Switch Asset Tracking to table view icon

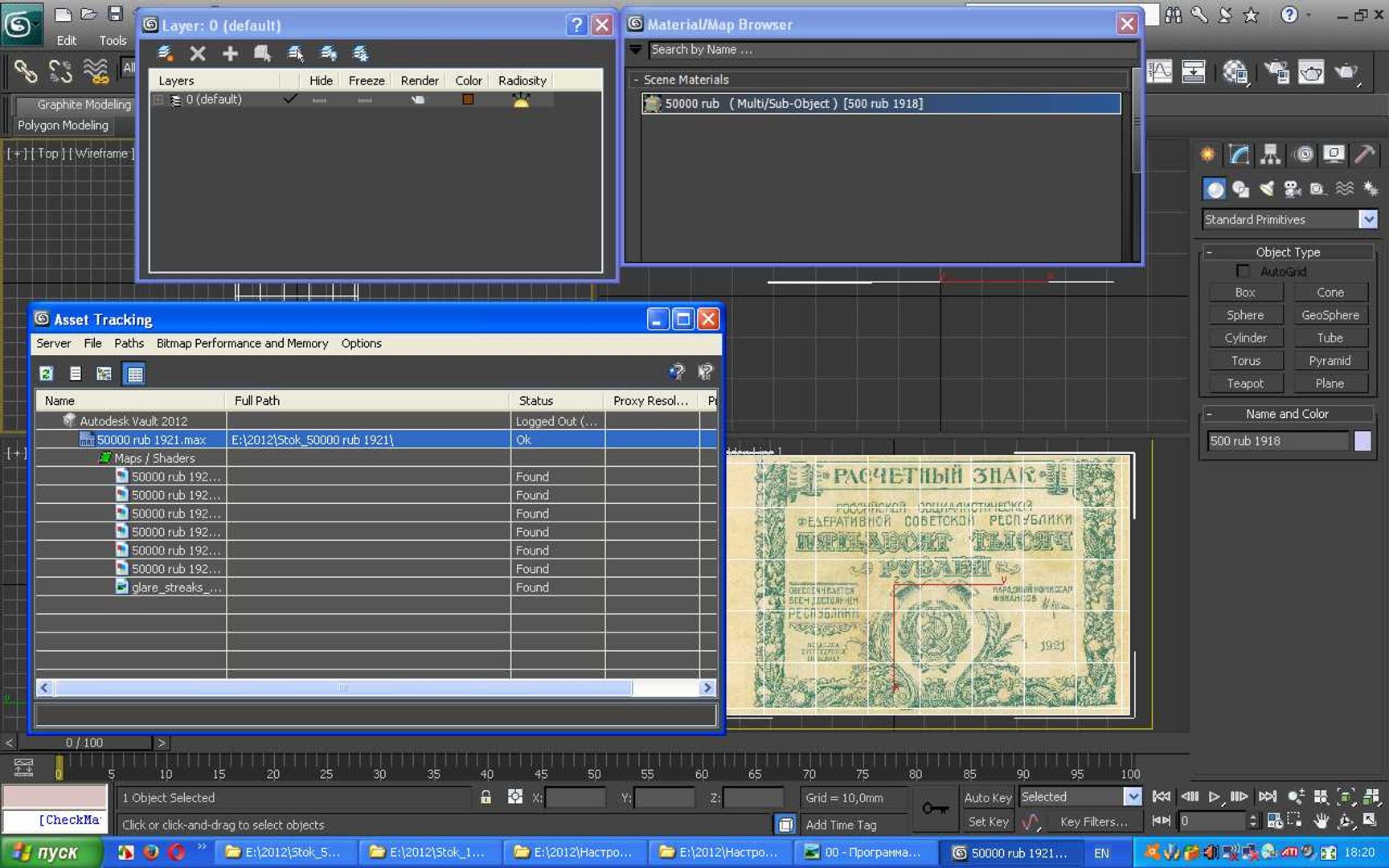(x=134, y=374)
